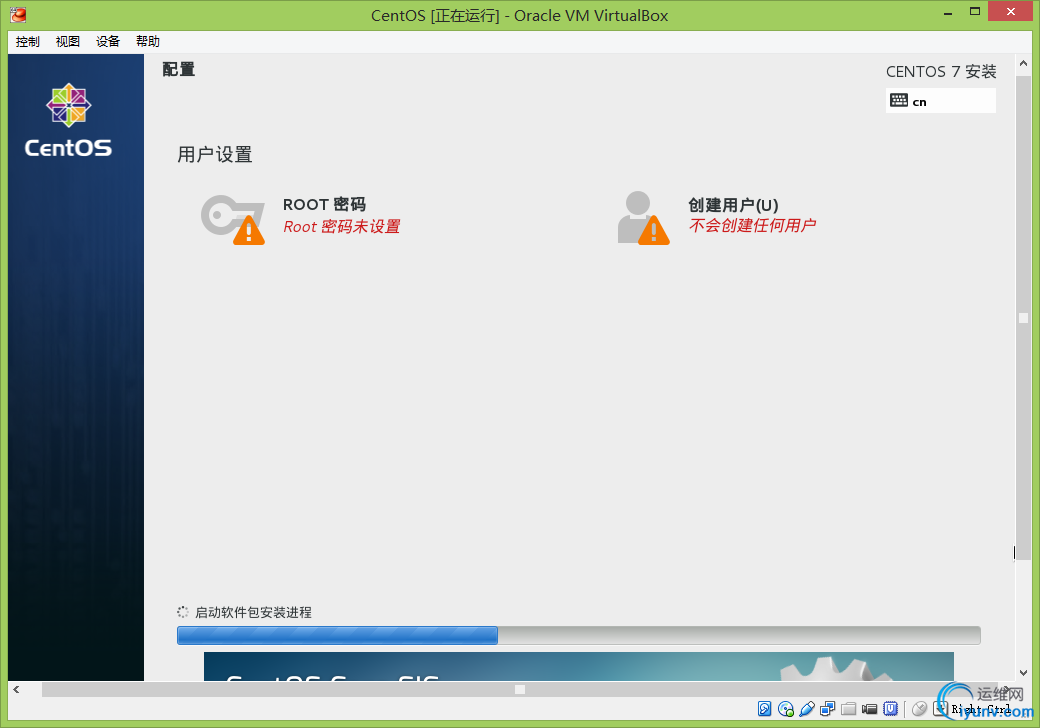Click the shared folders status icon
The height and width of the screenshot is (728, 1040).
[x=848, y=709]
